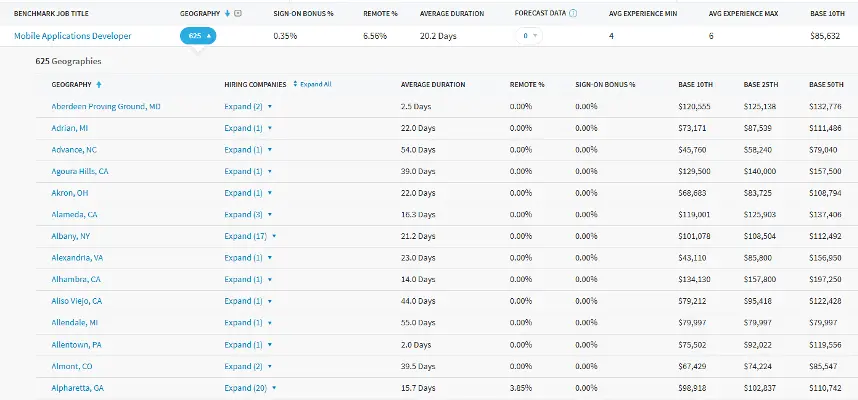Screen dimensions: 858x400
Task: Select the $197,250 base 50th value
Action: (x=825, y=280)
